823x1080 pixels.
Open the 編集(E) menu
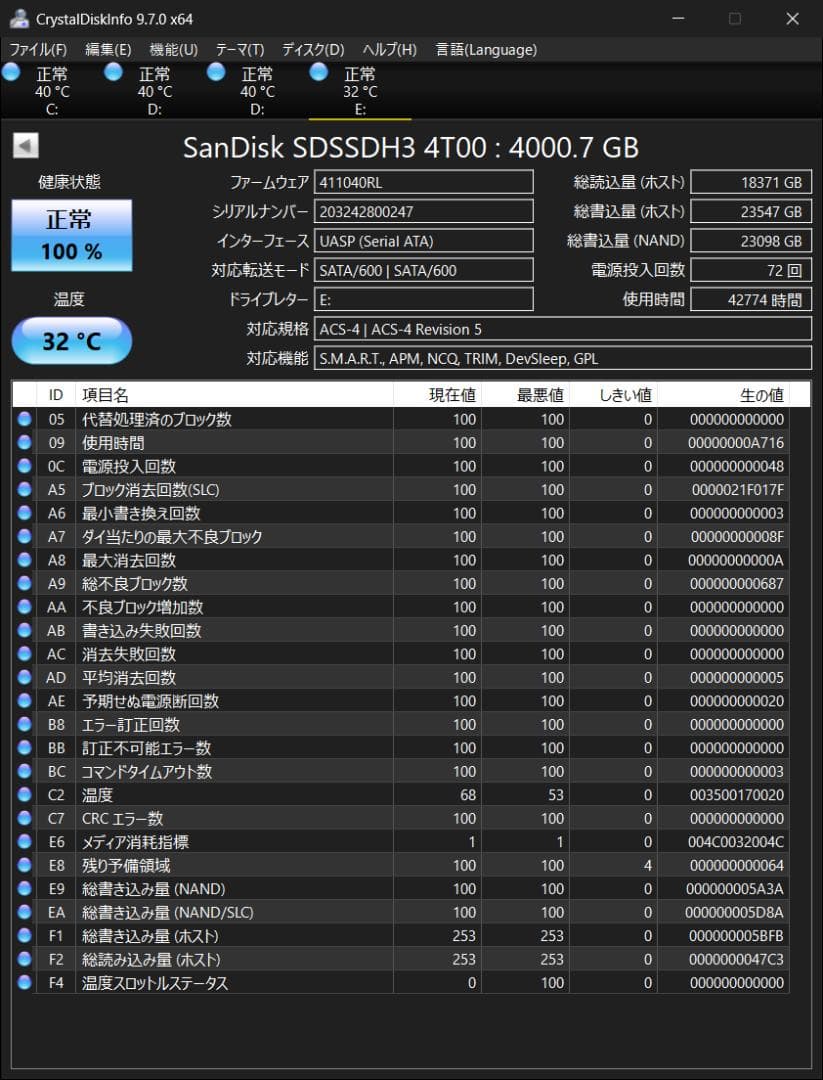(107, 50)
